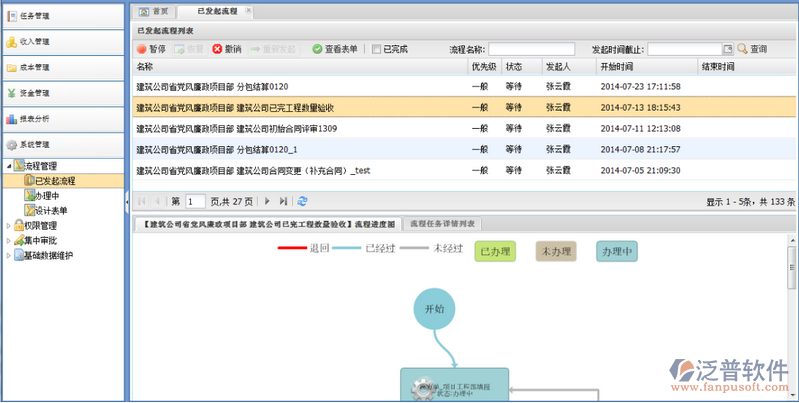Image resolution: width=799 pixels, height=403 pixels.
Task: Click the diagram vertical scrollbar
Action: (791, 265)
